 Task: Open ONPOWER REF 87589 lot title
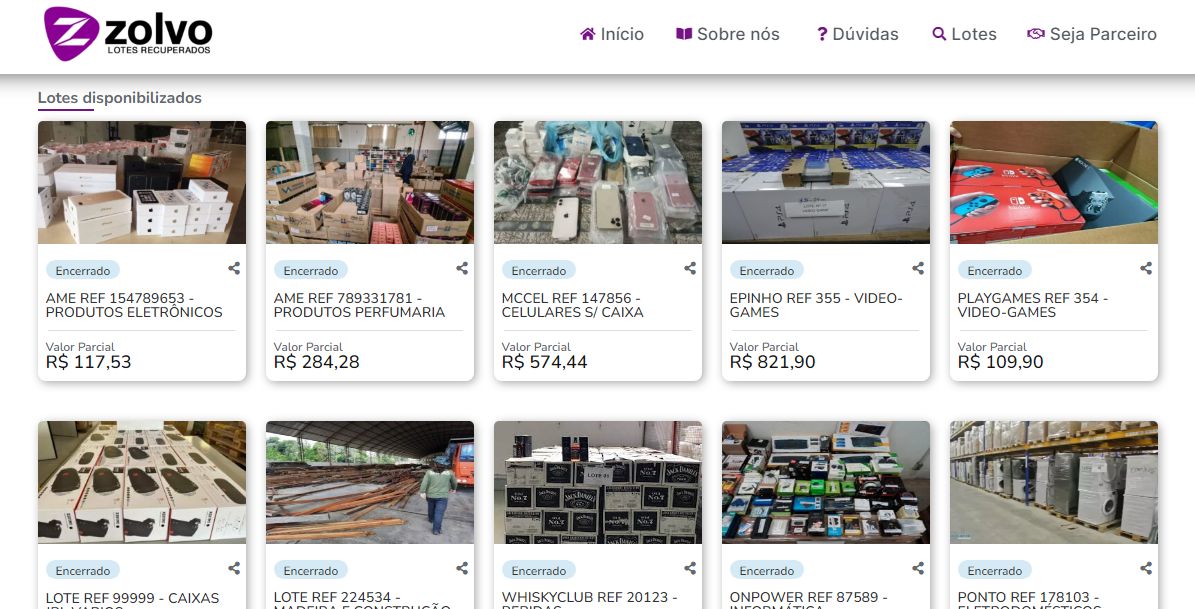808,599
